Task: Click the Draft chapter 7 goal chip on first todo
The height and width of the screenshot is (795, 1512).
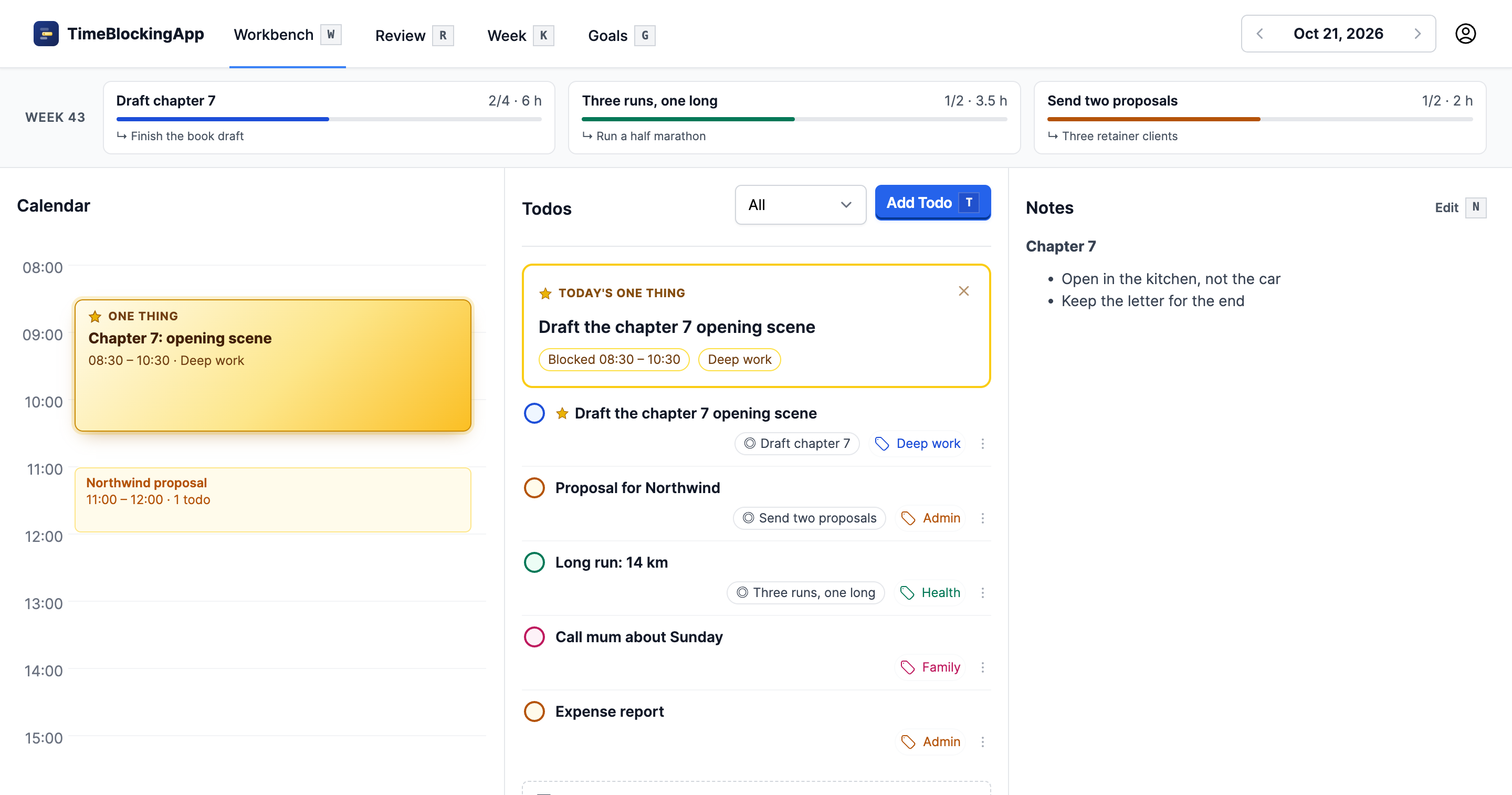Action: coord(796,443)
